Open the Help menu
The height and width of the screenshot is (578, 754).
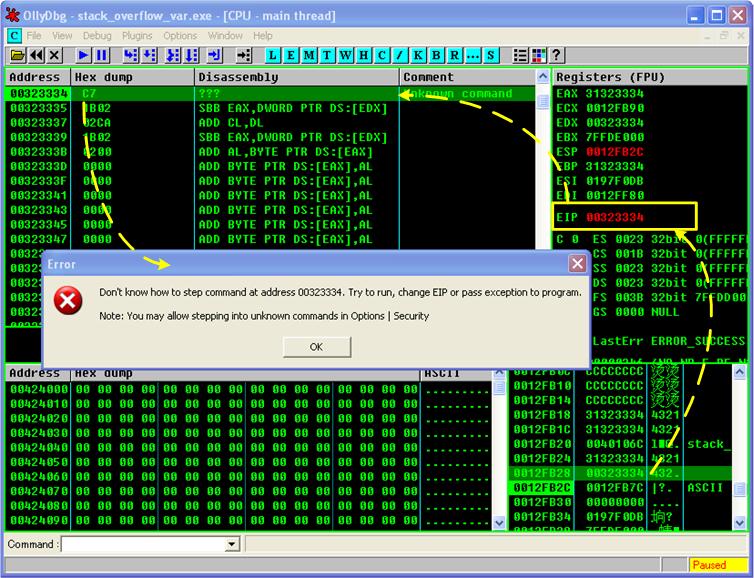(263, 36)
